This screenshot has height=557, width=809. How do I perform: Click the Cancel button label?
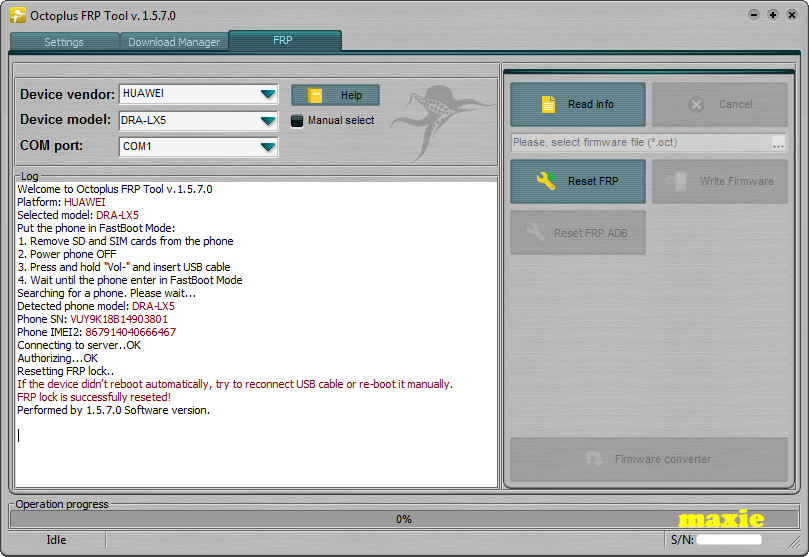click(x=736, y=104)
